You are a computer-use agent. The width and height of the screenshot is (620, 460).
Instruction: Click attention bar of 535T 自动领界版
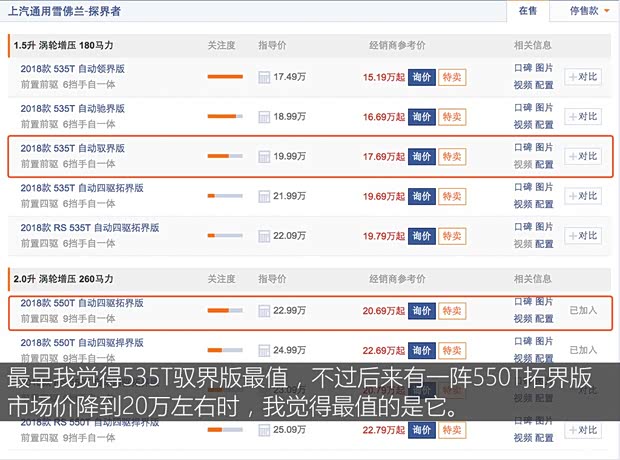[225, 77]
